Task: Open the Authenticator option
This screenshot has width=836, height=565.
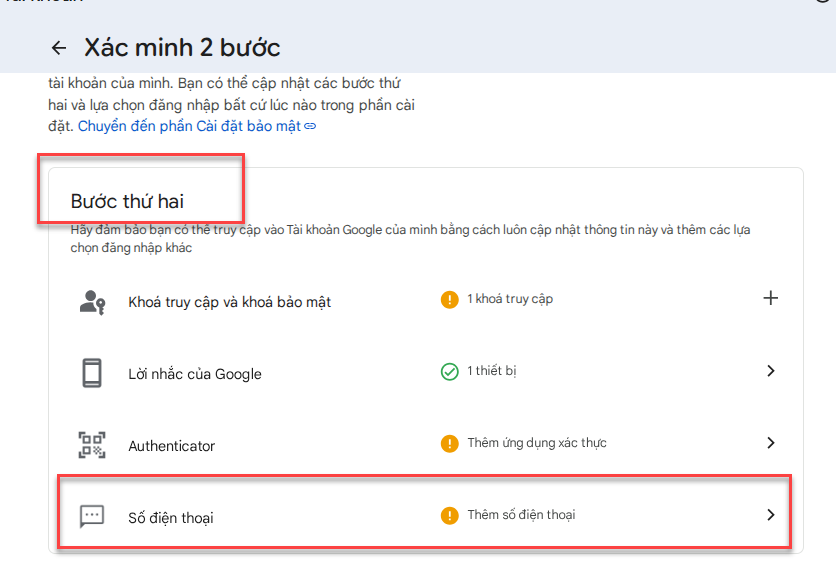Action: pos(172,446)
